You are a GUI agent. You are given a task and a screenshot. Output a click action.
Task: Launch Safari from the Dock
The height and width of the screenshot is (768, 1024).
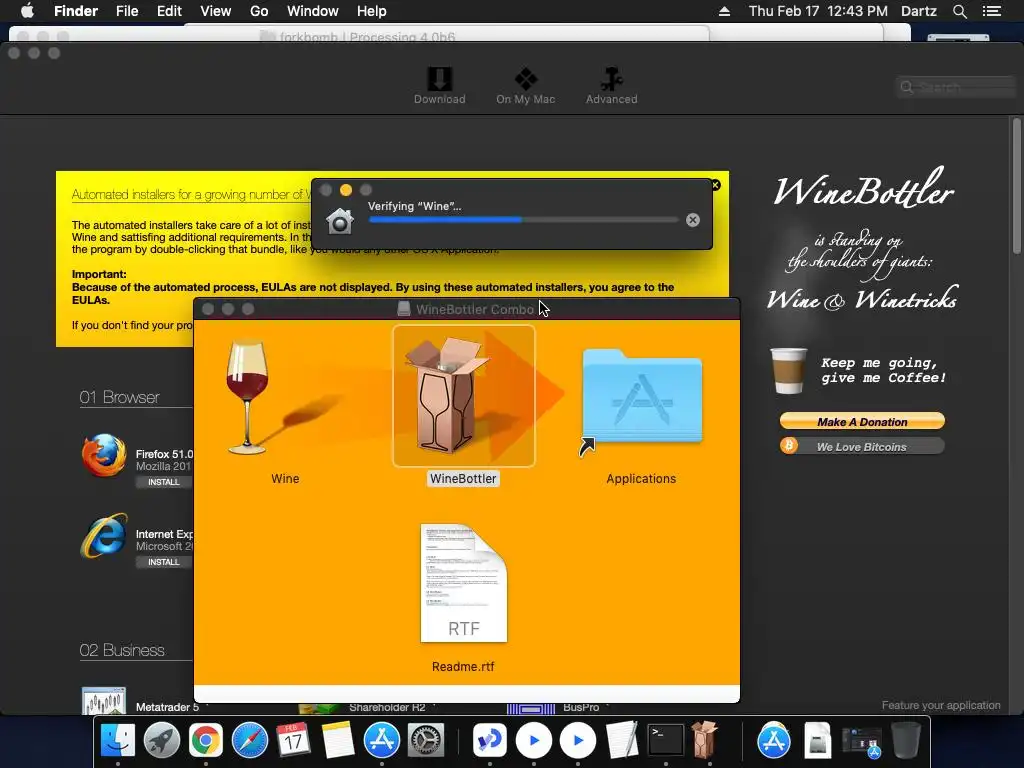point(249,741)
